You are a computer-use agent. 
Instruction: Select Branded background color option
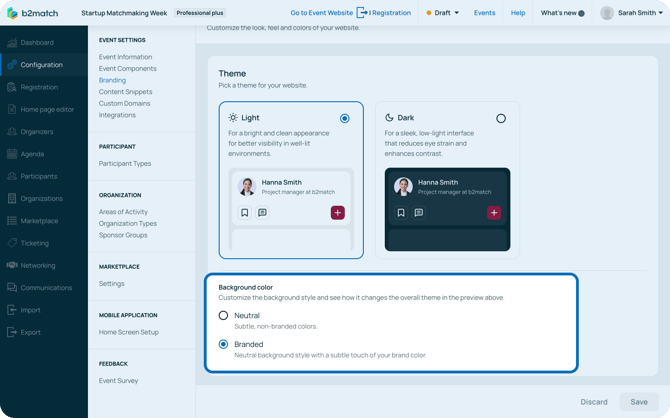224,344
